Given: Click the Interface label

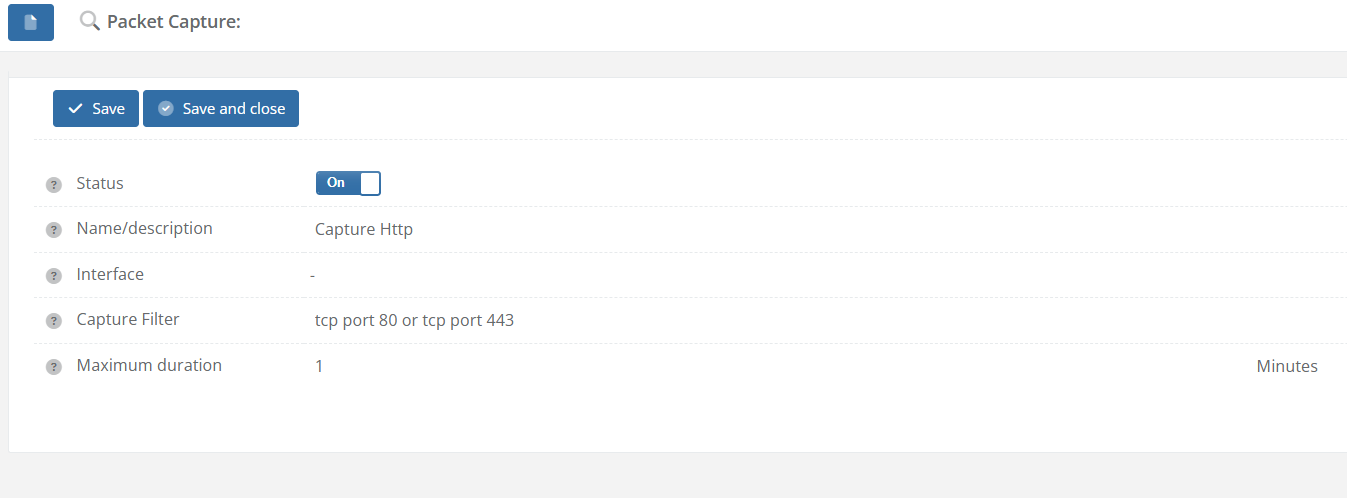Looking at the screenshot, I should tap(110, 274).
